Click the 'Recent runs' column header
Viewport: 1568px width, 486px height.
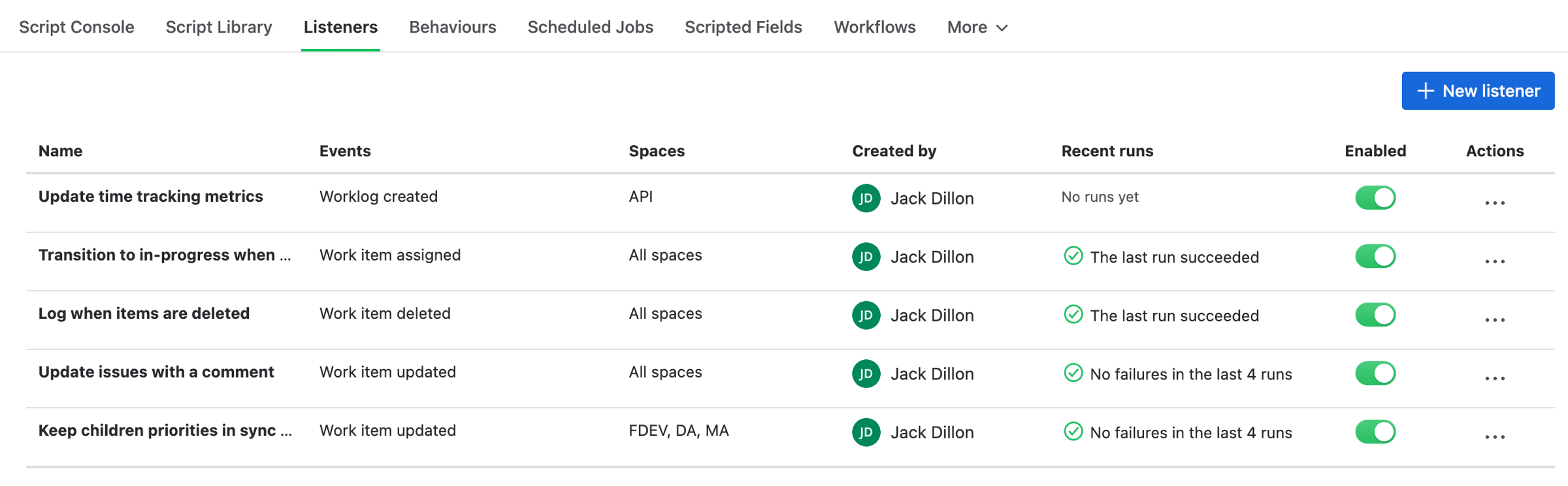(1107, 151)
